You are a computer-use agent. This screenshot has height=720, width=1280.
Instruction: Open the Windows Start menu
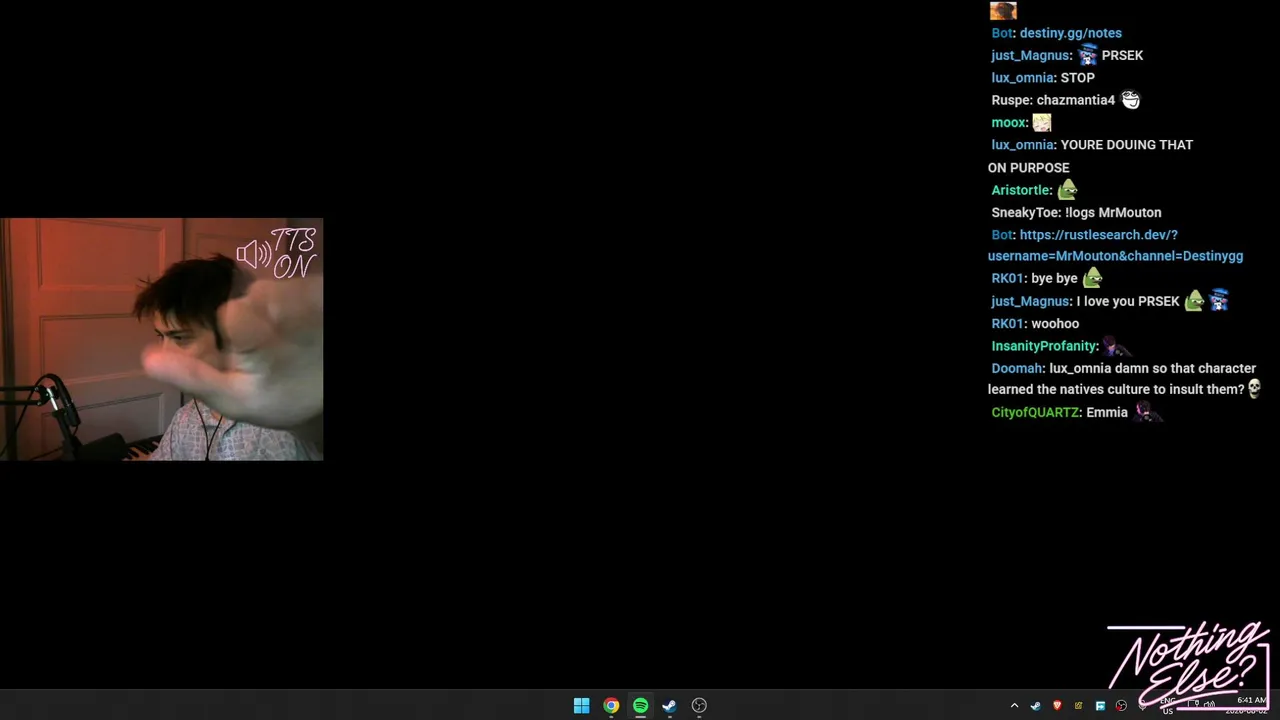tap(581, 706)
